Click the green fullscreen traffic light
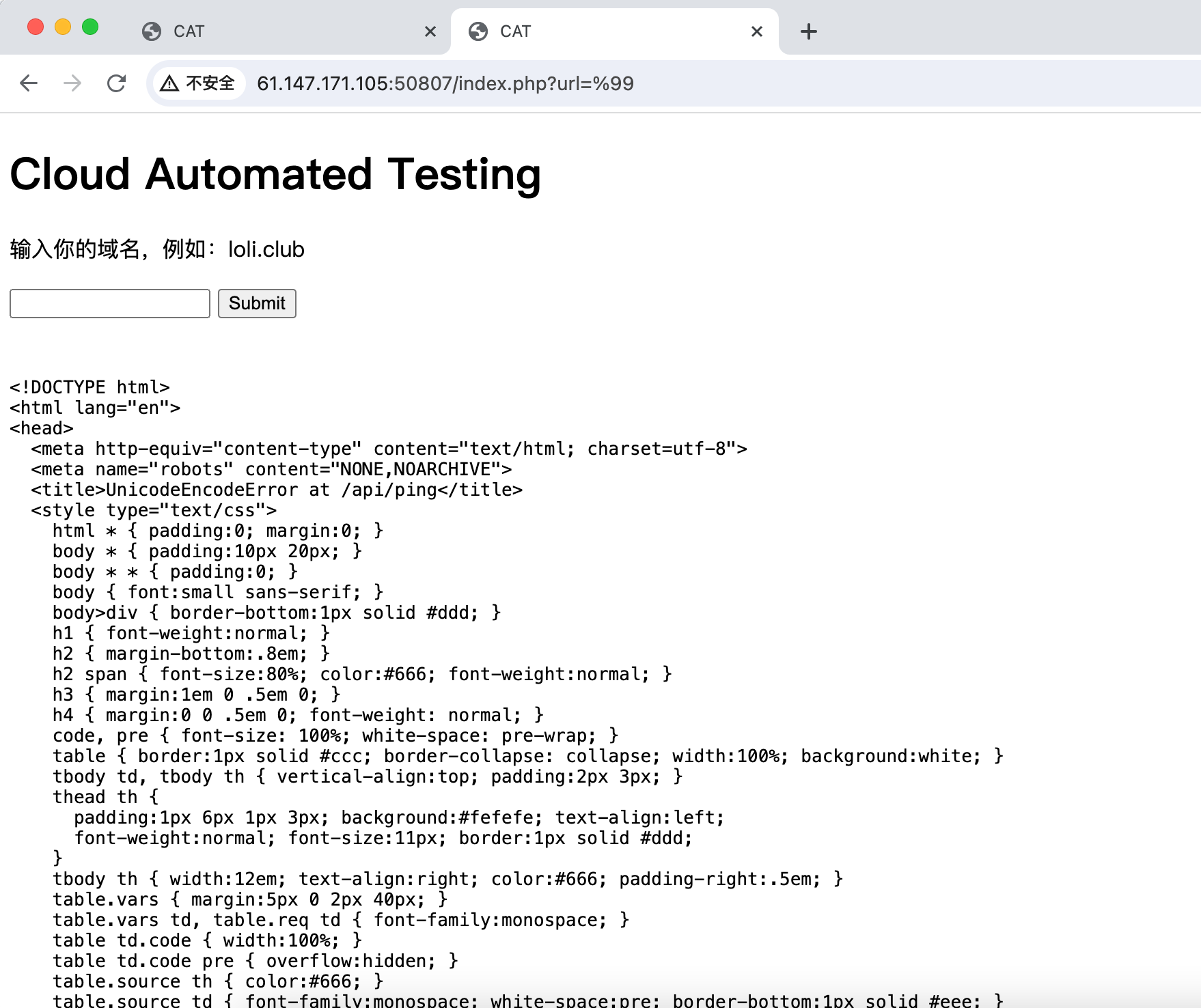1201x1008 pixels. pos(89,26)
